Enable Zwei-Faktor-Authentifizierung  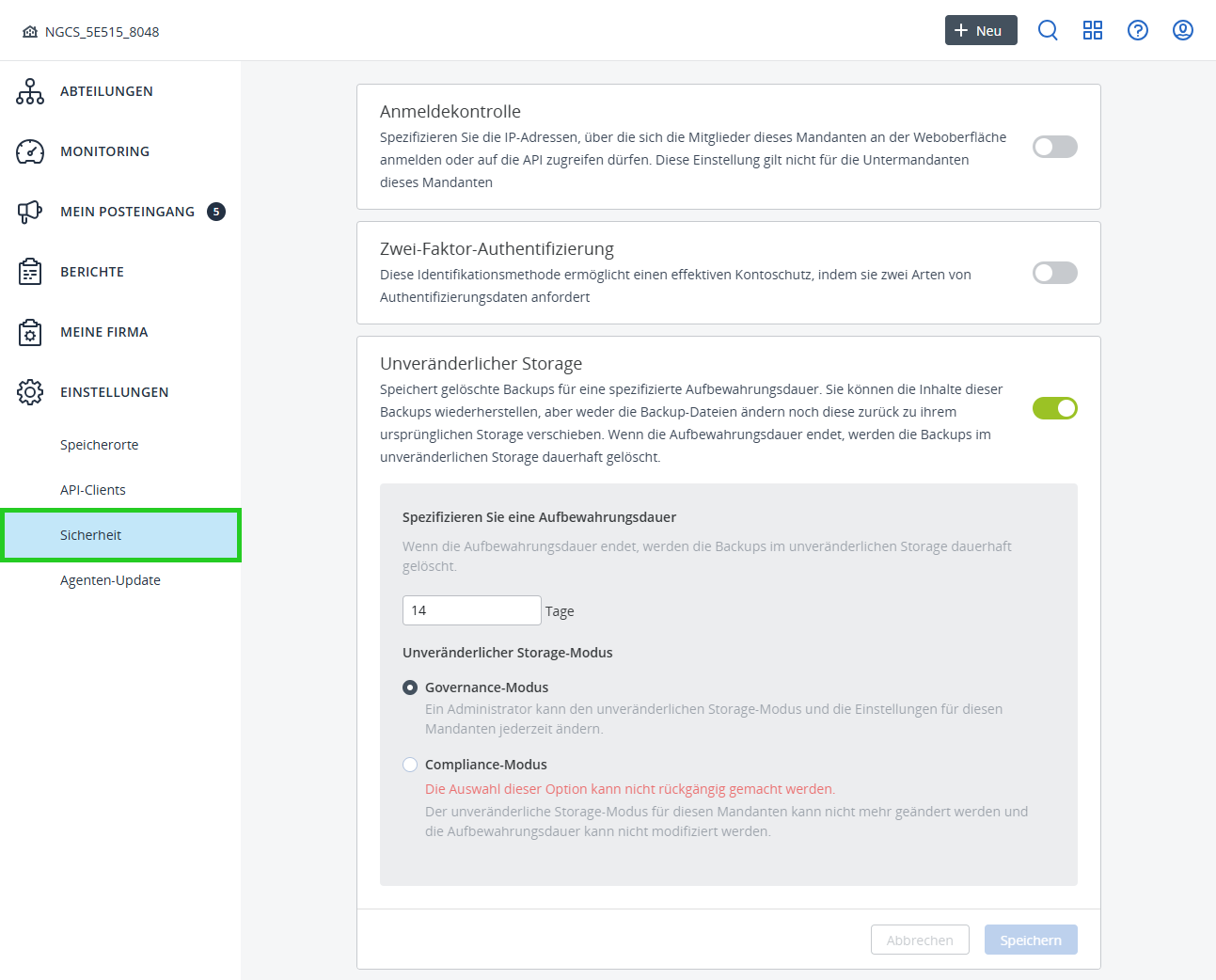click(x=1054, y=273)
